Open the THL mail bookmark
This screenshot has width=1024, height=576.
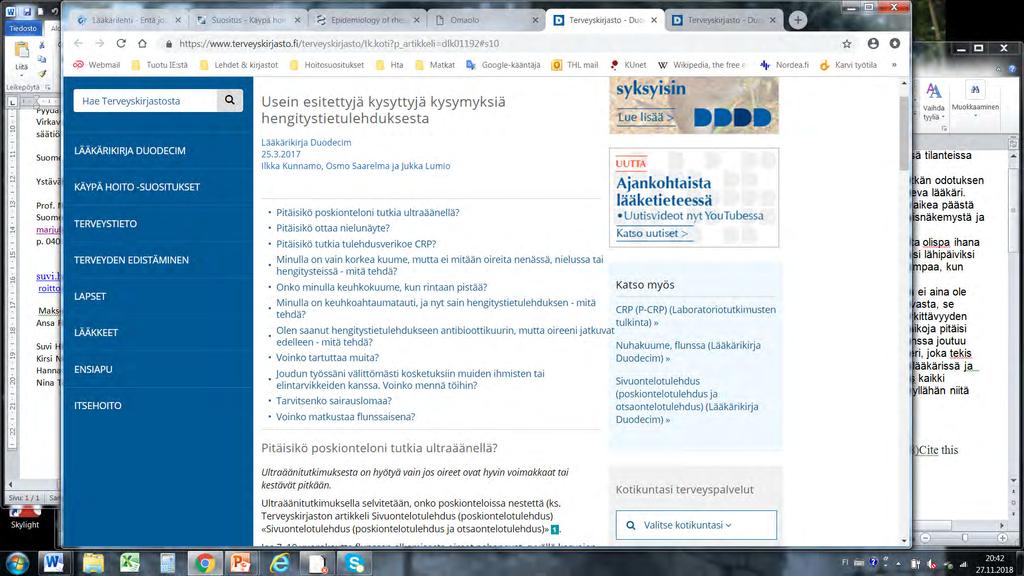(x=575, y=65)
